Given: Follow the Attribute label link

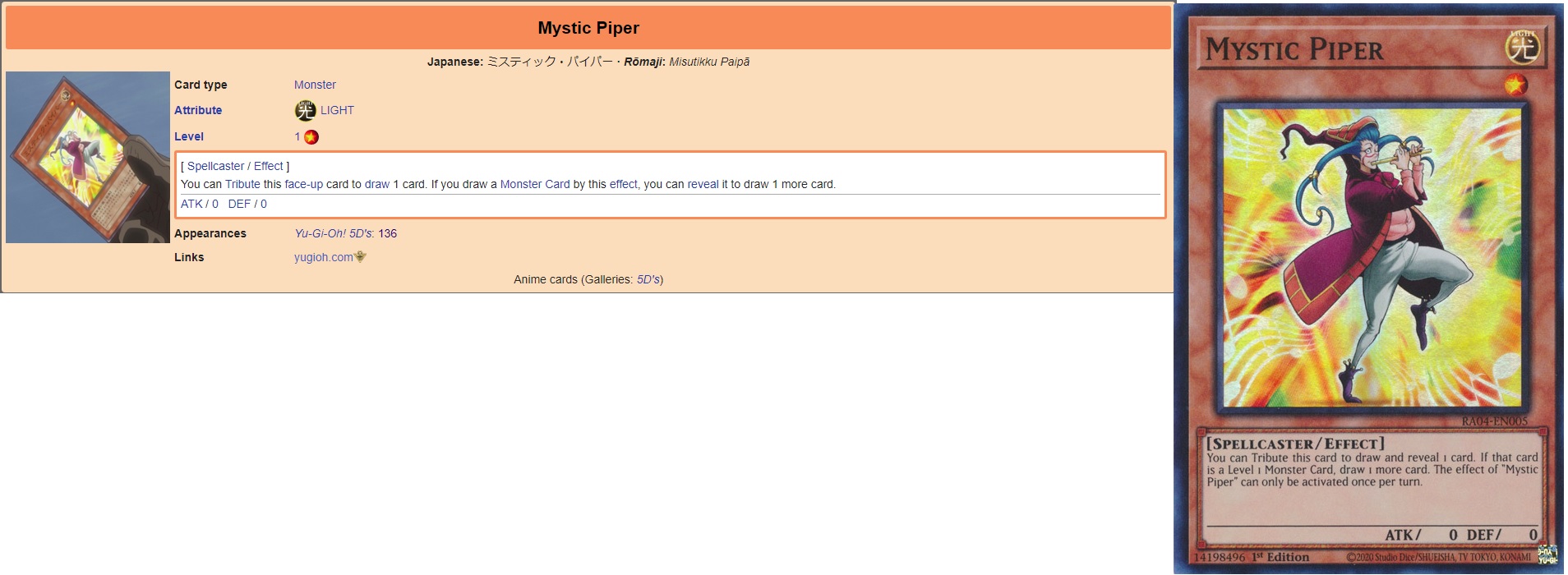Looking at the screenshot, I should point(198,110).
